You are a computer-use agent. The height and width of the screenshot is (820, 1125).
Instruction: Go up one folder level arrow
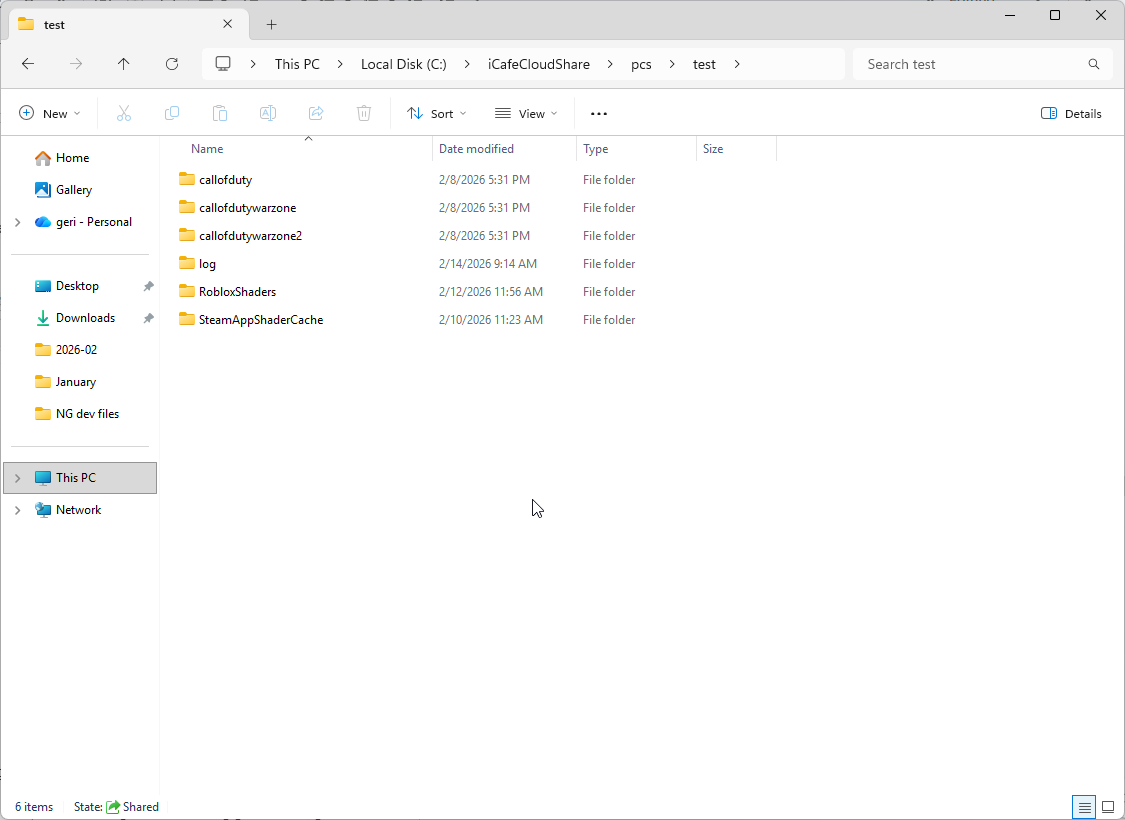click(124, 64)
